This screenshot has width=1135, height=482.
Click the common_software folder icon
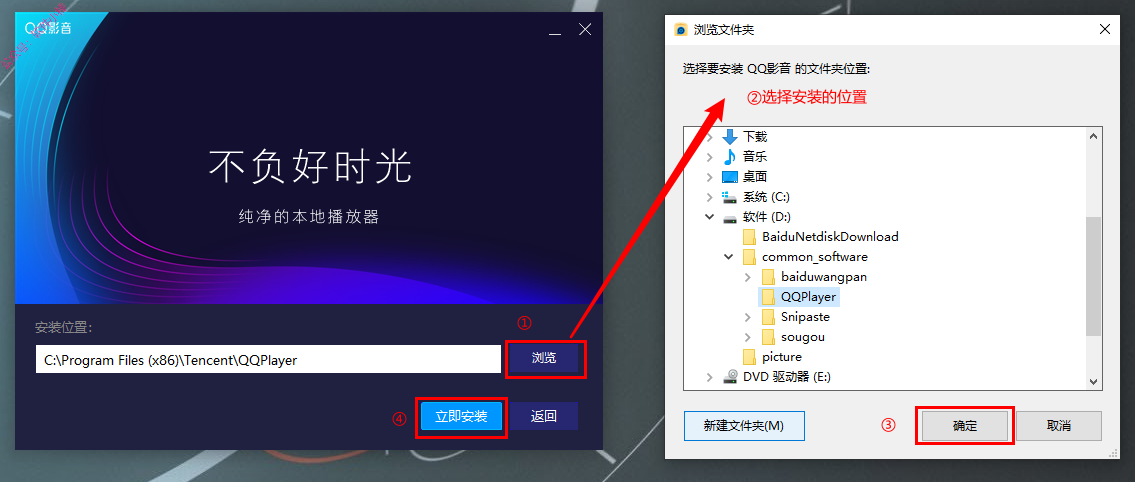[x=750, y=257]
